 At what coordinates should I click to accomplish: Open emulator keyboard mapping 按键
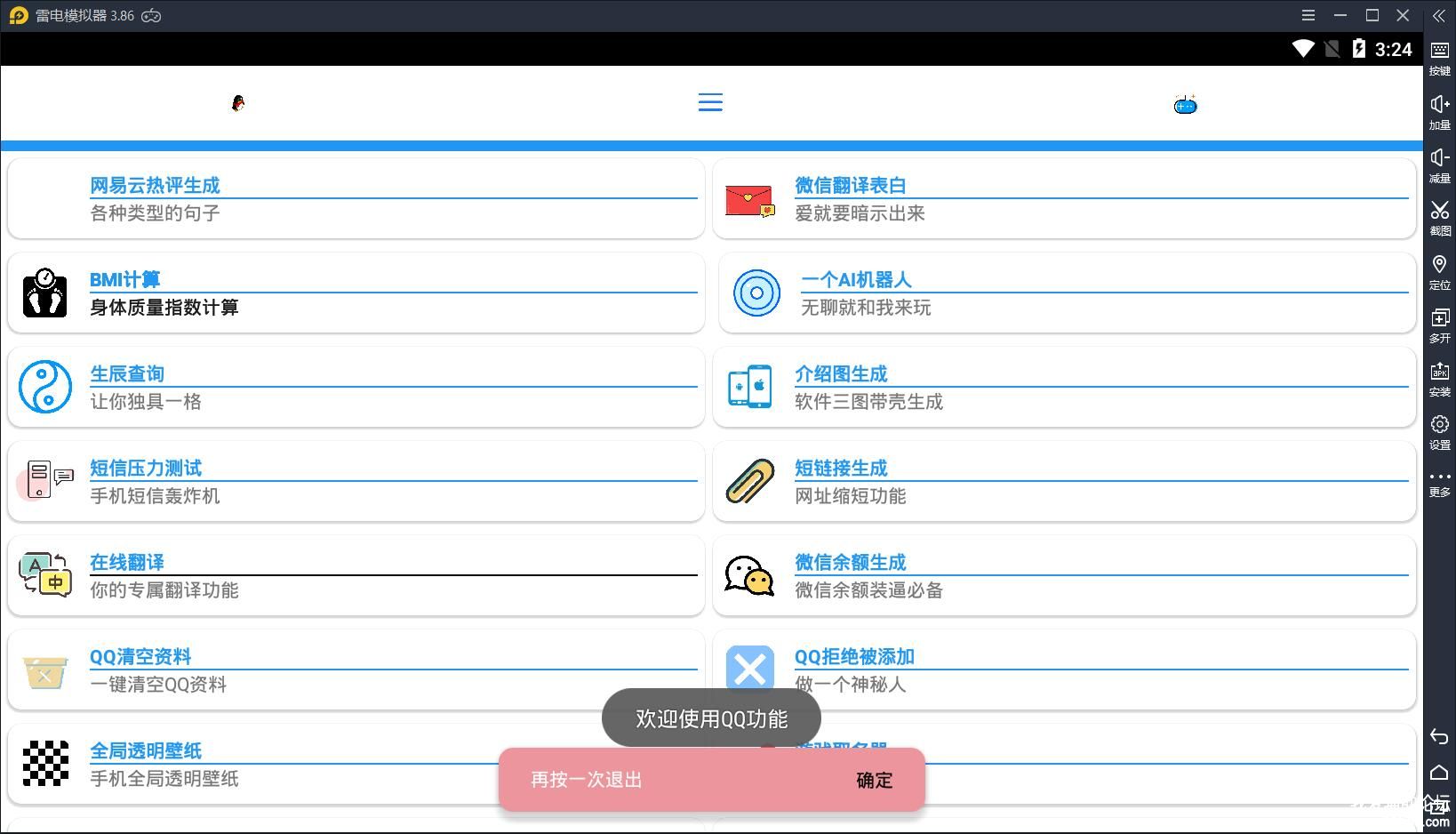coord(1440,58)
